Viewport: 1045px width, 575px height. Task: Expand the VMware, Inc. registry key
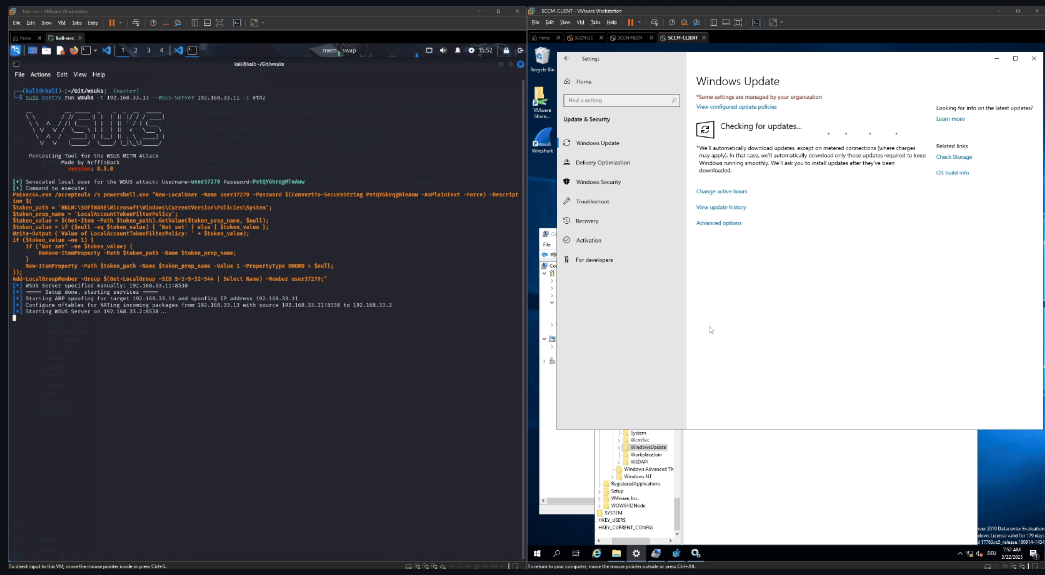pyautogui.click(x=599, y=498)
